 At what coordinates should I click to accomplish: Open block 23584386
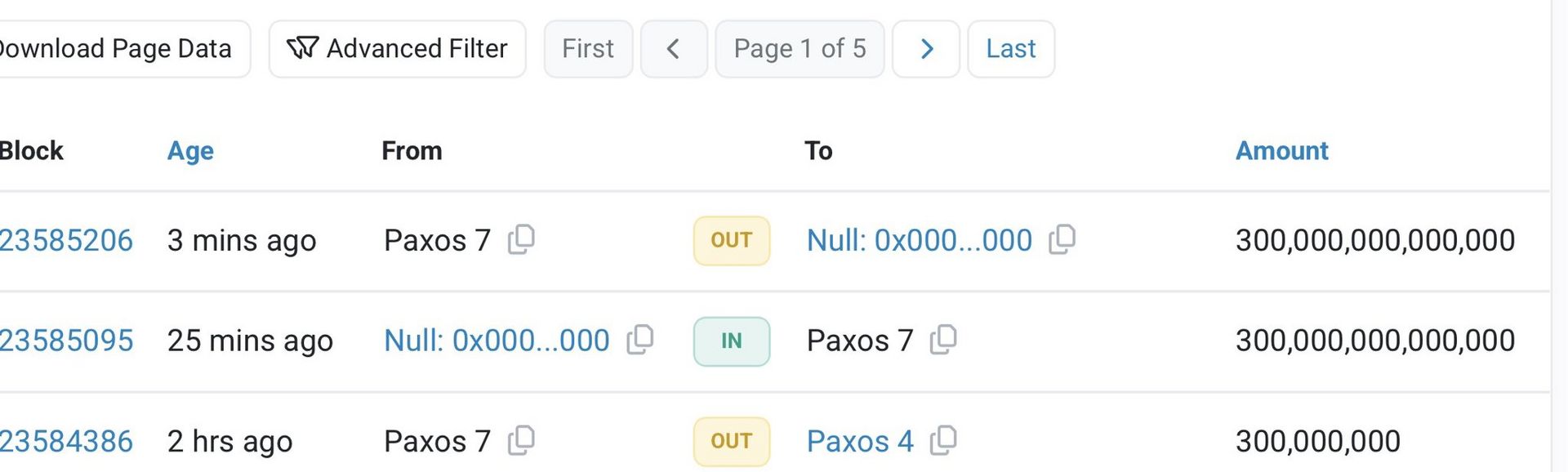click(66, 441)
